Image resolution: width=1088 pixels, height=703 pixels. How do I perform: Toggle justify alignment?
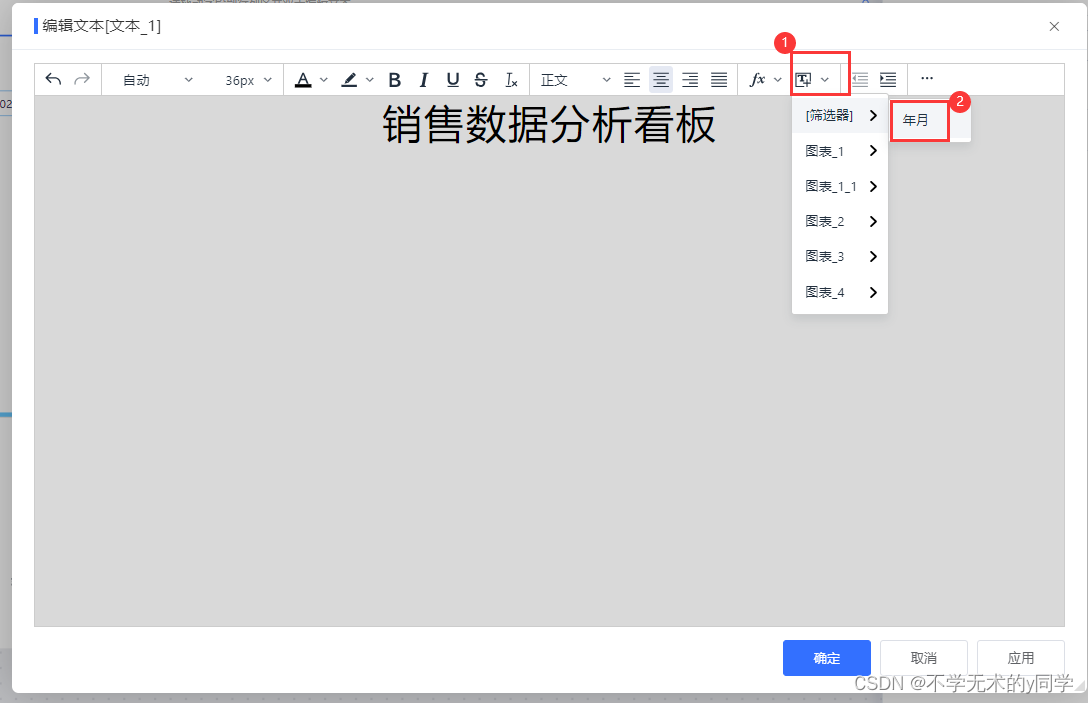point(719,79)
